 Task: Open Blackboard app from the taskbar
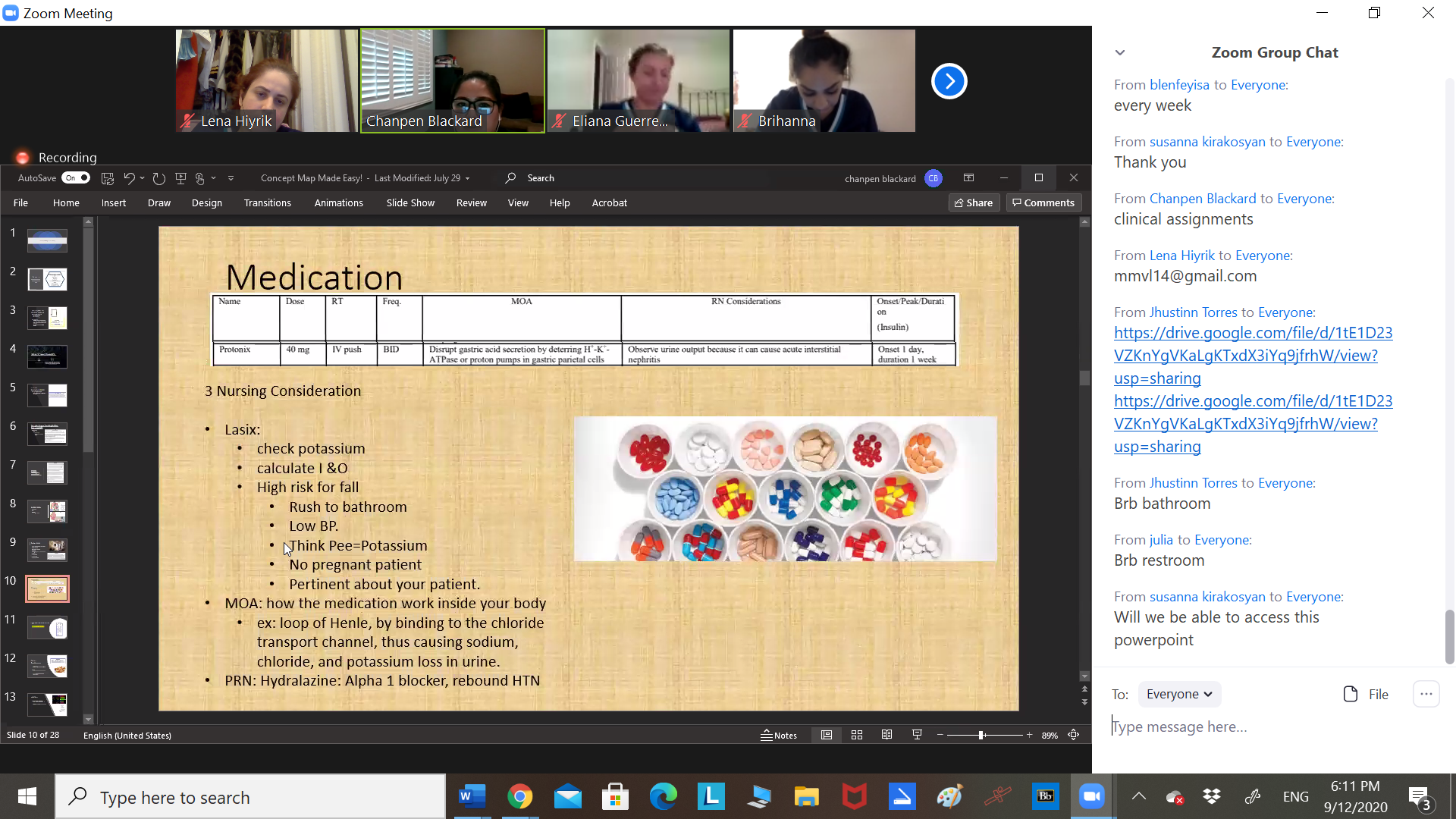pyautogui.click(x=1045, y=796)
